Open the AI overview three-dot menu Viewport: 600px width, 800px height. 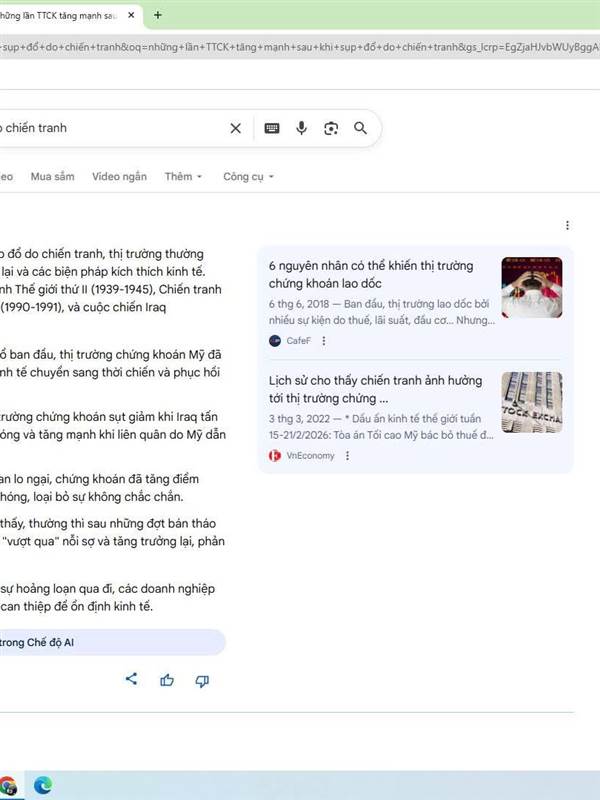567,225
